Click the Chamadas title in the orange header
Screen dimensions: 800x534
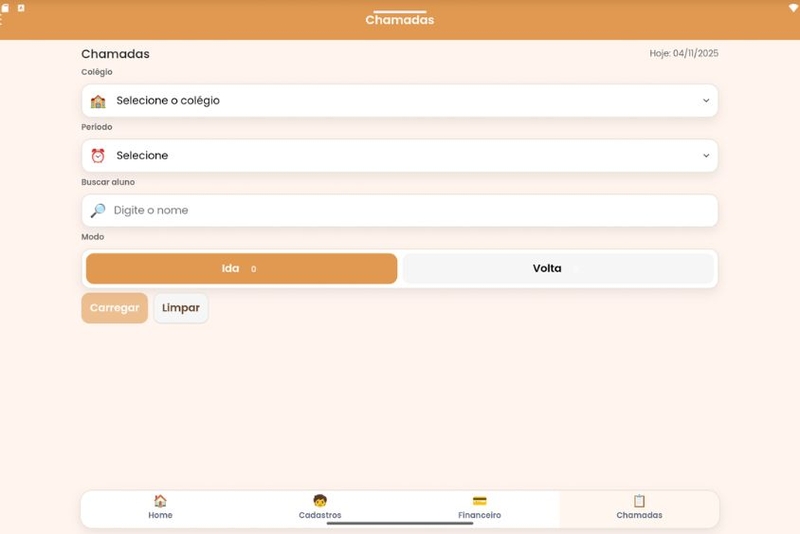tap(399, 20)
